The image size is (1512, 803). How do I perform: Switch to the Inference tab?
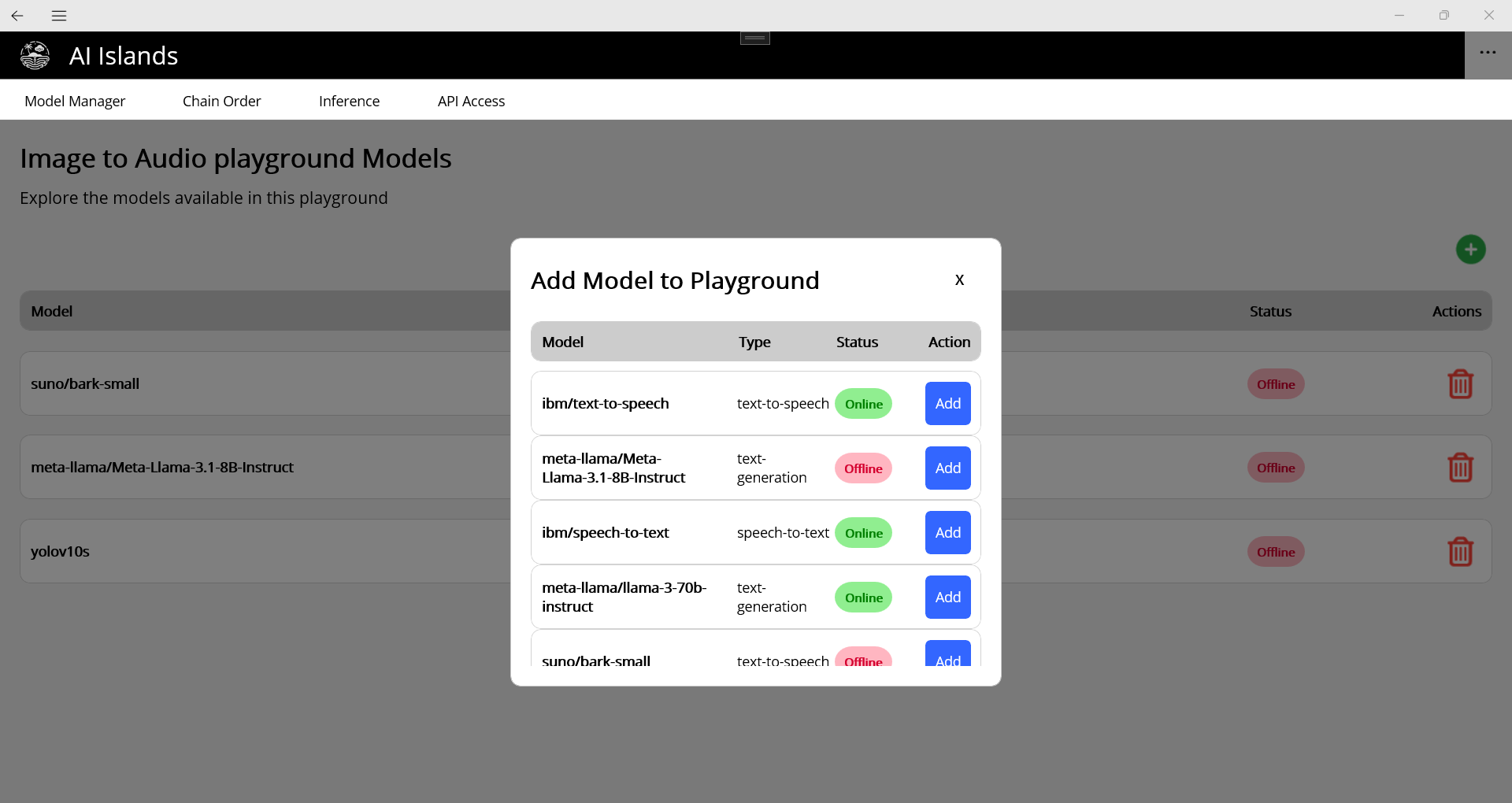[x=349, y=101]
